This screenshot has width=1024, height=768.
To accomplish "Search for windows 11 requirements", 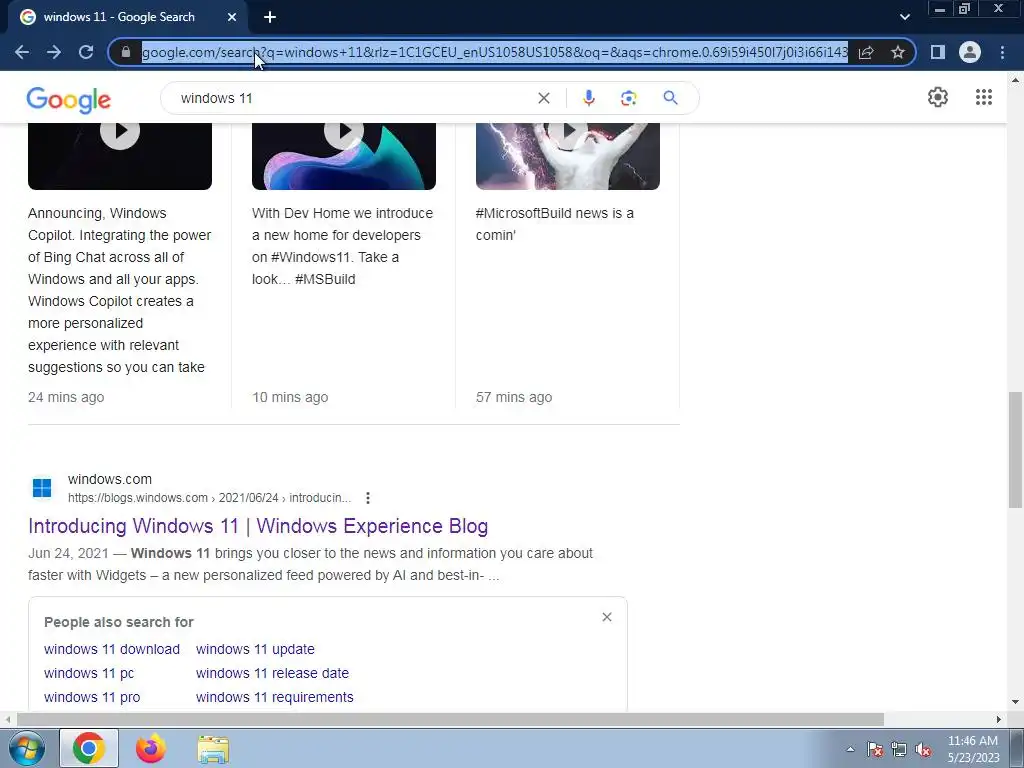I will [x=274, y=697].
